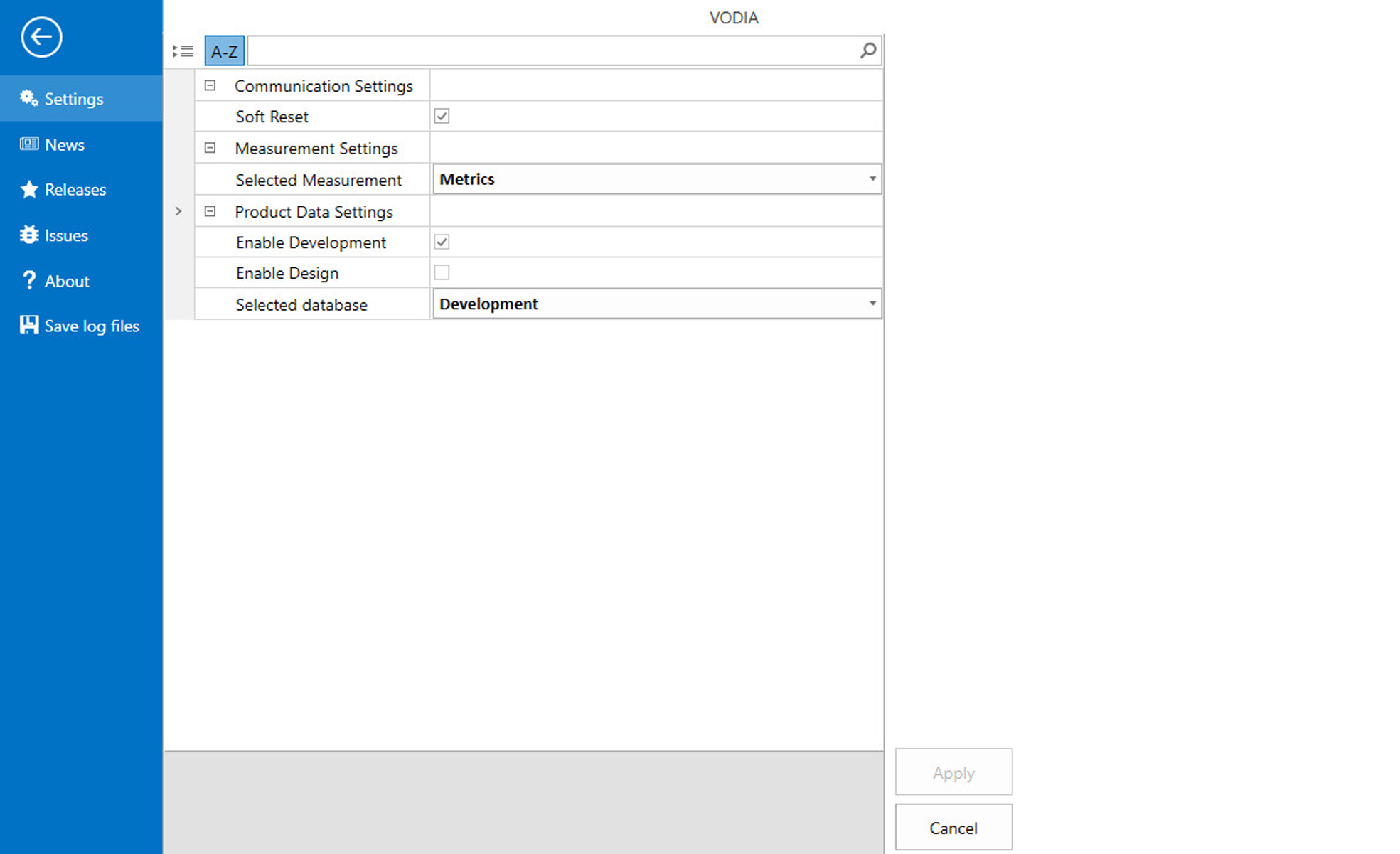Check the Enable Design checkbox
The image size is (1400, 854).
pos(442,272)
